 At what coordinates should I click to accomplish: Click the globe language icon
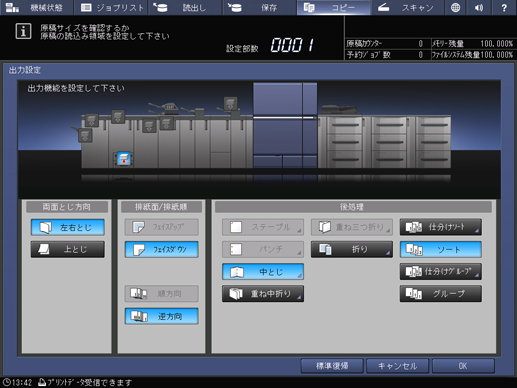click(455, 7)
